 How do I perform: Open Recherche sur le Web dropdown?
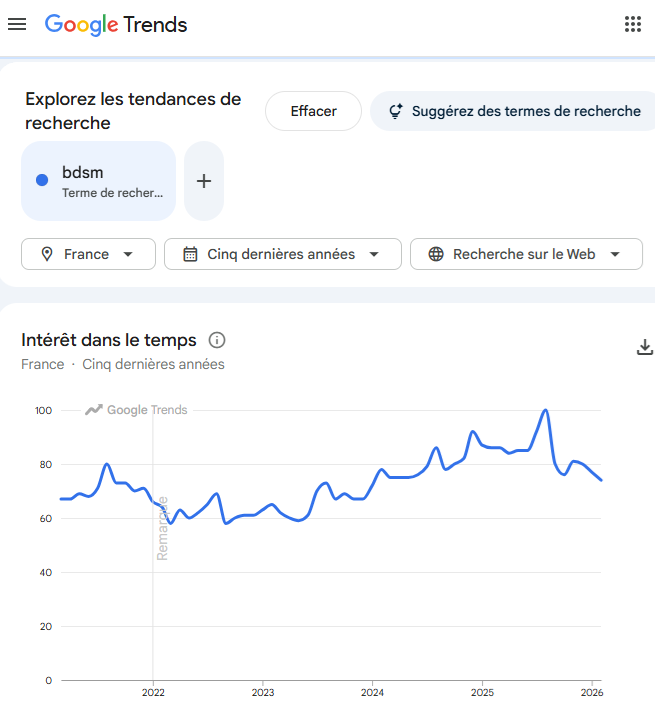point(526,254)
